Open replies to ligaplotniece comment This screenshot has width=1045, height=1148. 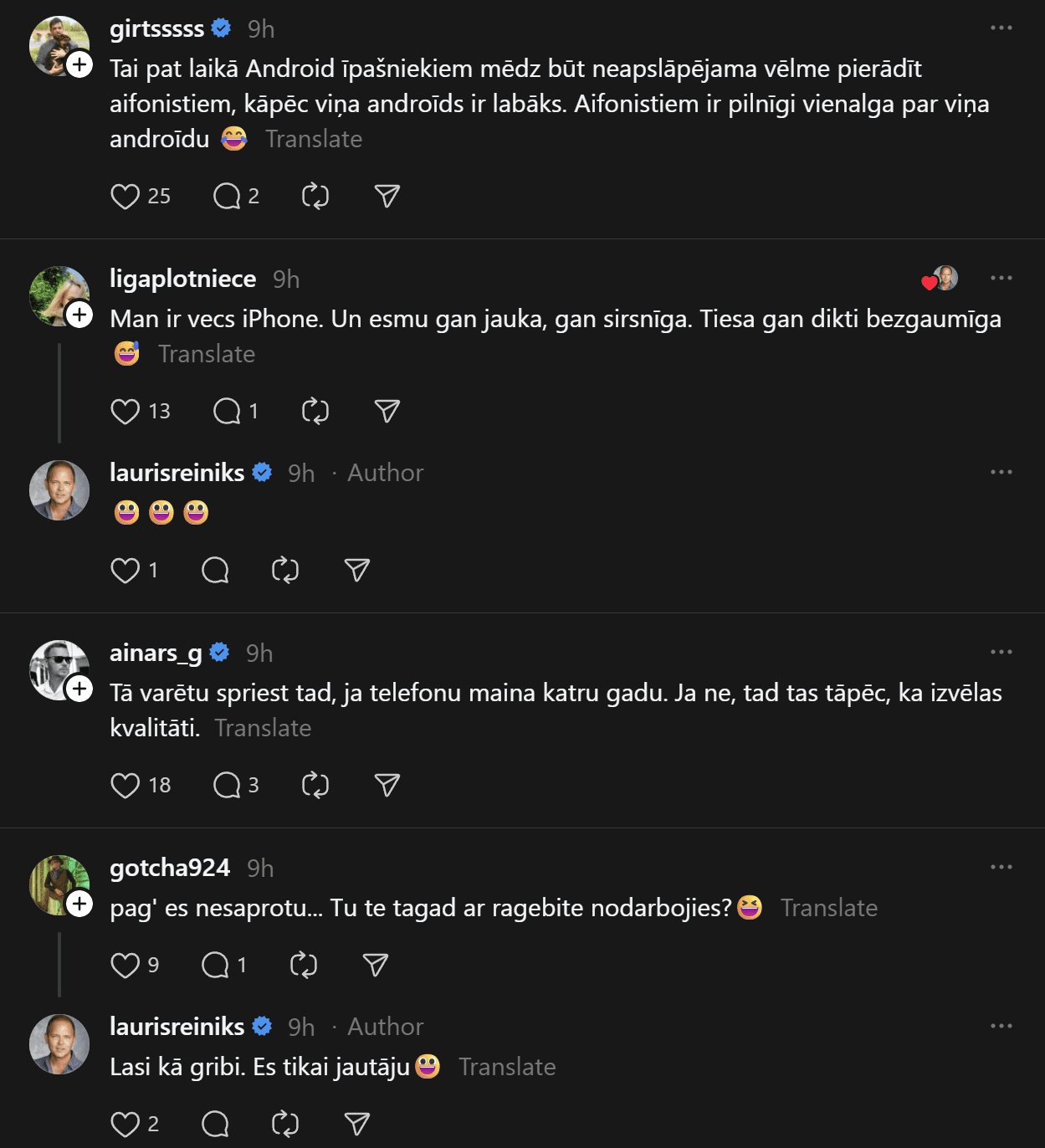pos(227,412)
